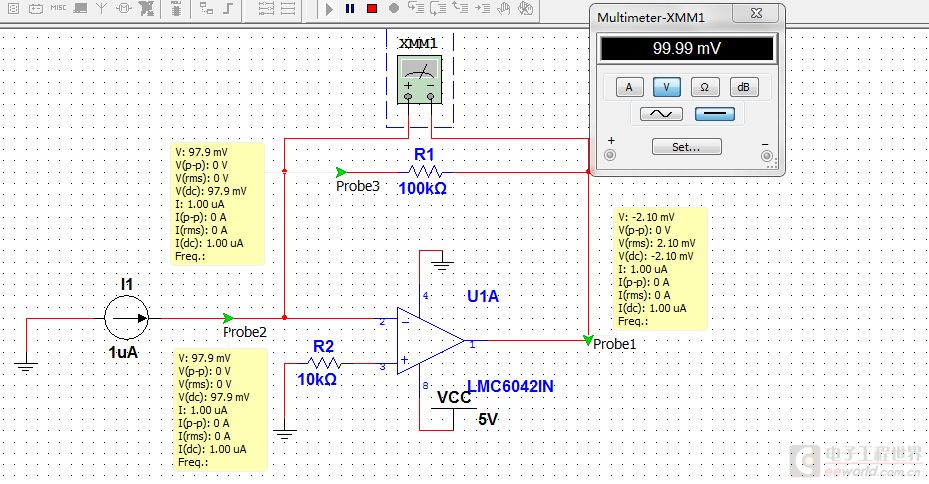Open the power source components icon

(36, 8)
